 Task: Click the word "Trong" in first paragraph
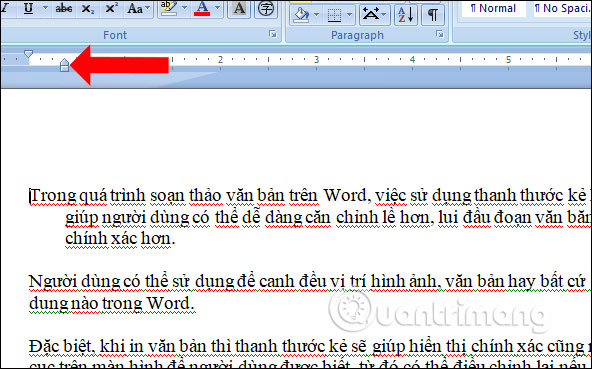click(53, 196)
